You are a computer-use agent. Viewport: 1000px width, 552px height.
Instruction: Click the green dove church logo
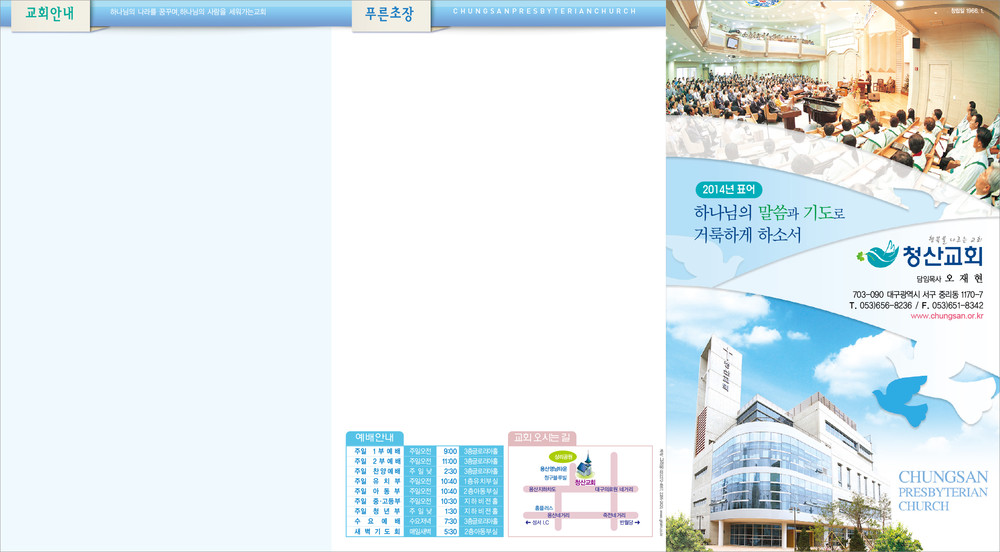coord(877,254)
